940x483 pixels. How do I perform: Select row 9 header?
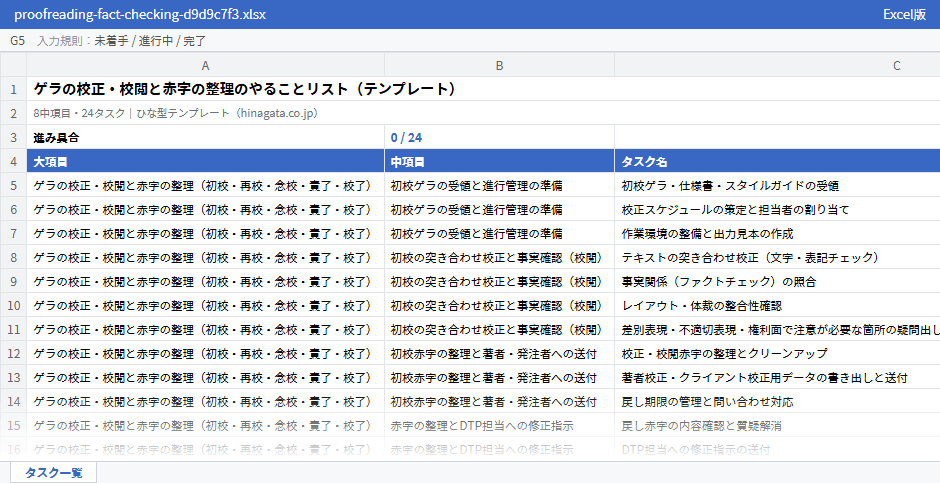(13, 281)
